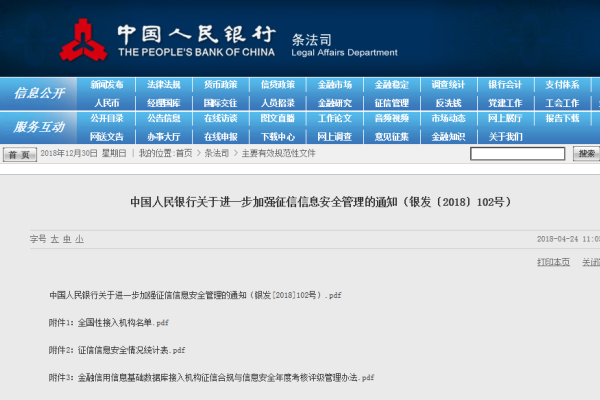Click 条法司 breadcrumb link

coord(217,153)
